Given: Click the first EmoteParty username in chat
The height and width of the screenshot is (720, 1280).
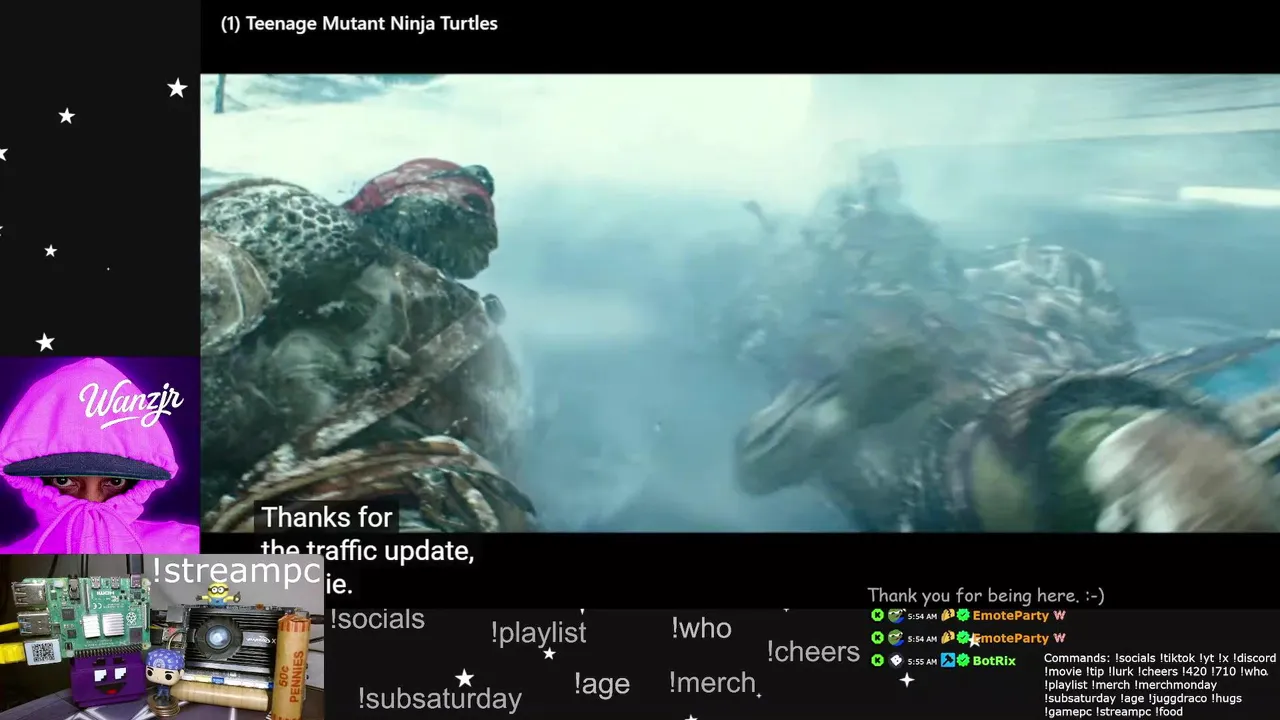Looking at the screenshot, I should (x=1010, y=615).
